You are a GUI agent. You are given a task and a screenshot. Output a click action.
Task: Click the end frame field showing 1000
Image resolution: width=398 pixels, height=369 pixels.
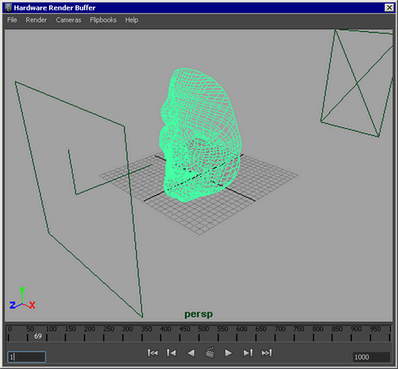point(371,357)
